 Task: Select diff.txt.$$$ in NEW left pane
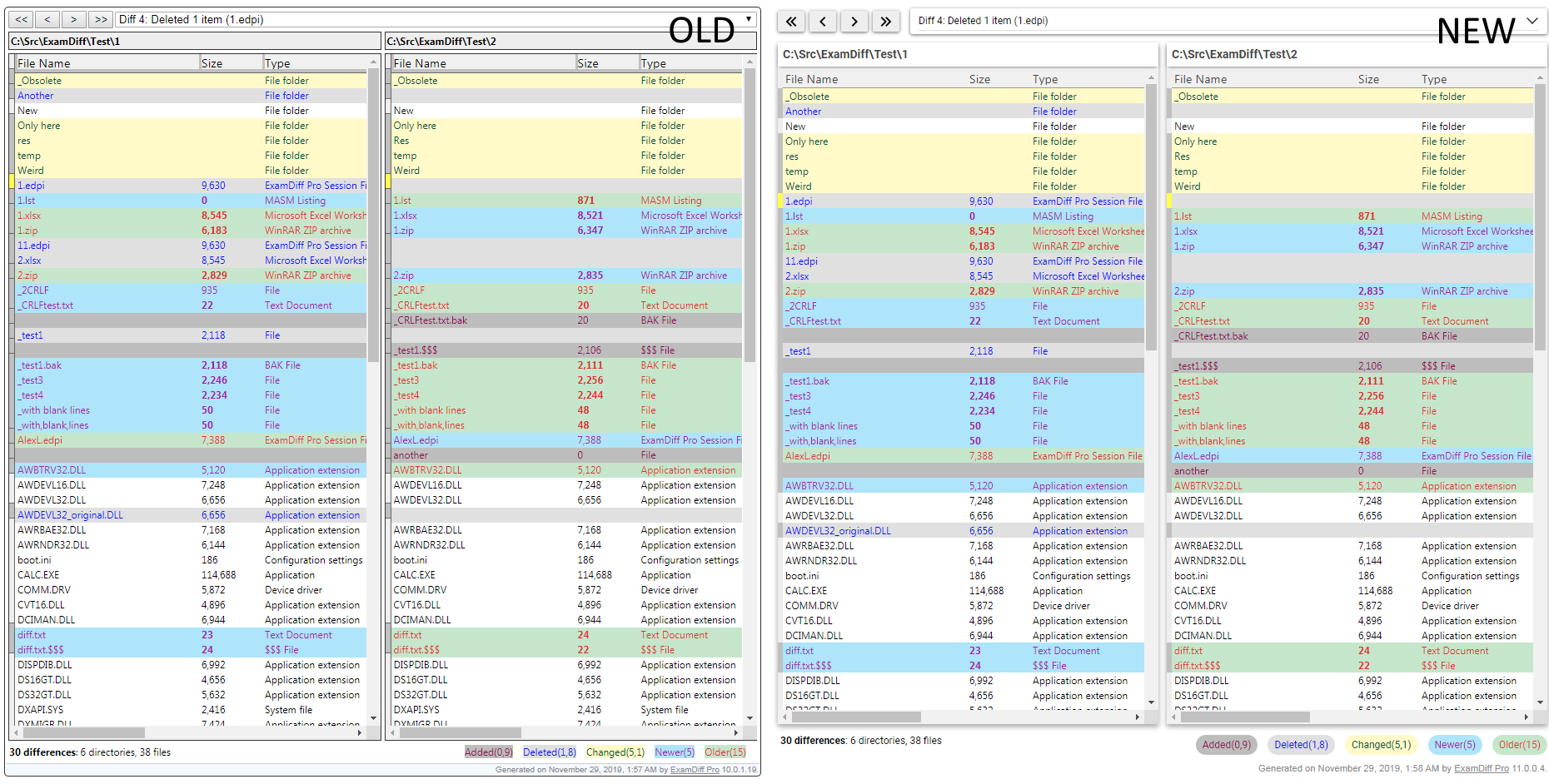(963, 666)
